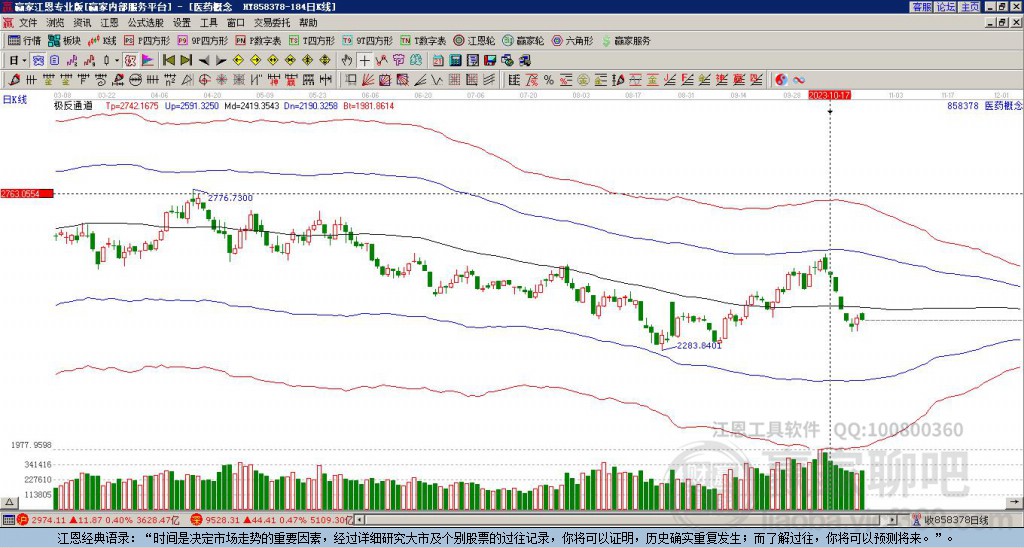Click the blue infinity wave icon

click(799, 80)
